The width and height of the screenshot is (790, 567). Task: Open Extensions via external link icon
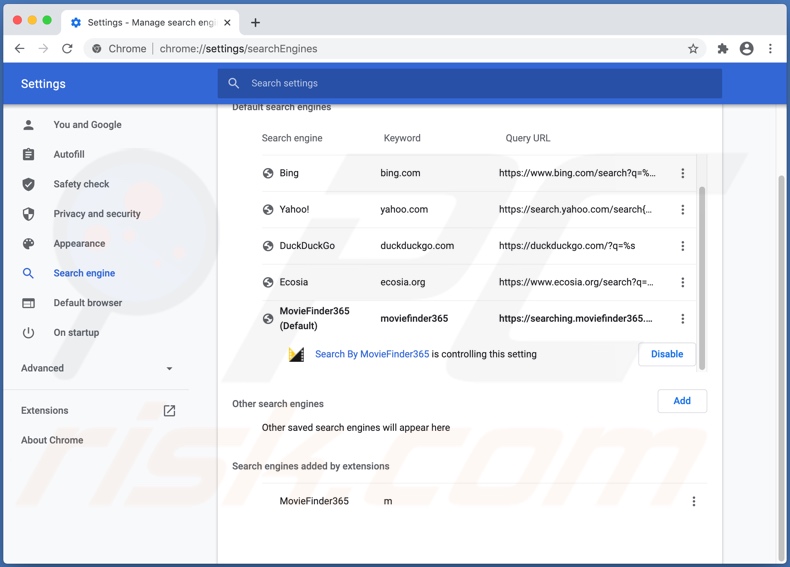pyautogui.click(x=169, y=411)
